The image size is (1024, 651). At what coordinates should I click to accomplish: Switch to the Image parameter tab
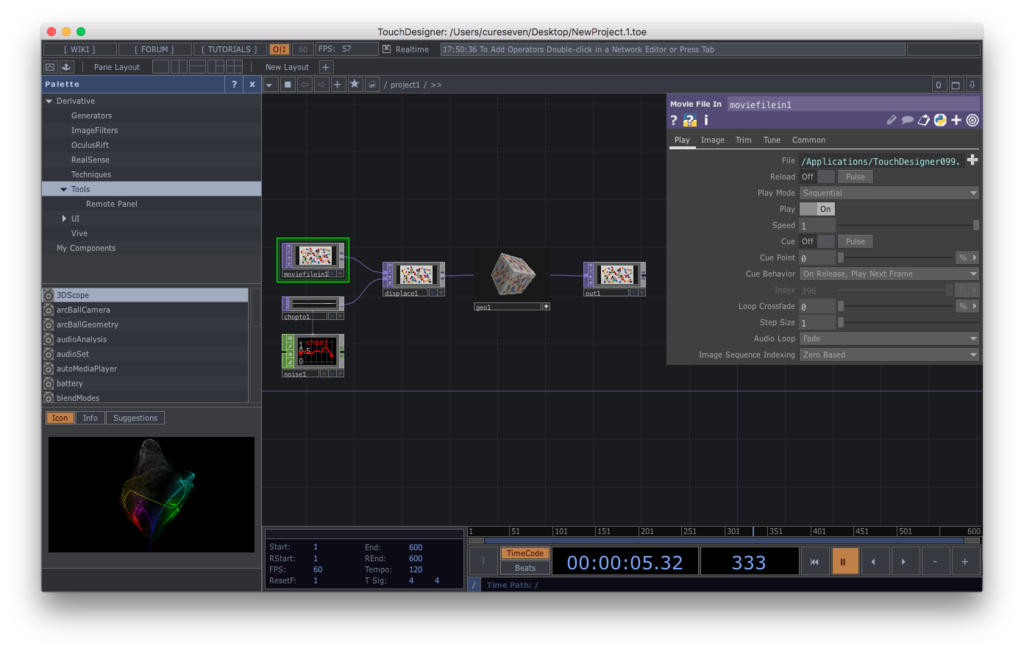pos(712,140)
